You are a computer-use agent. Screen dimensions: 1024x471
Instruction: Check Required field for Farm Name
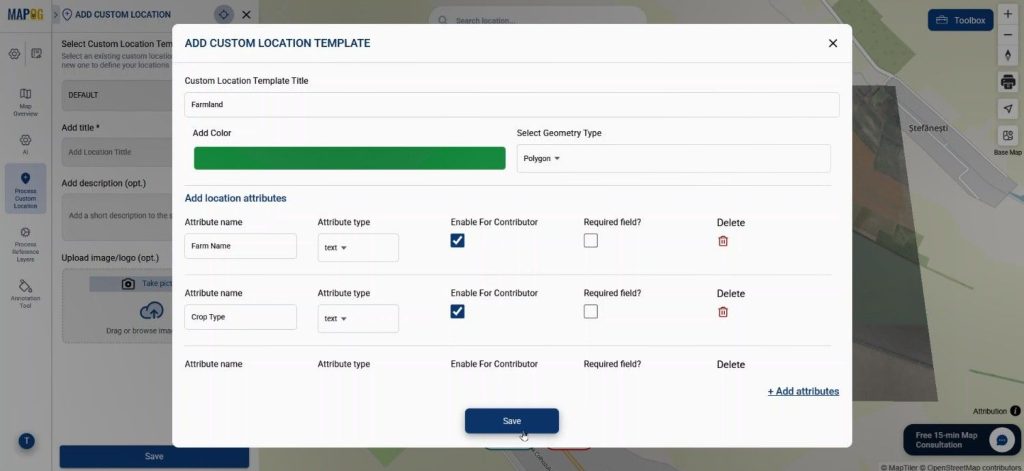(x=590, y=240)
